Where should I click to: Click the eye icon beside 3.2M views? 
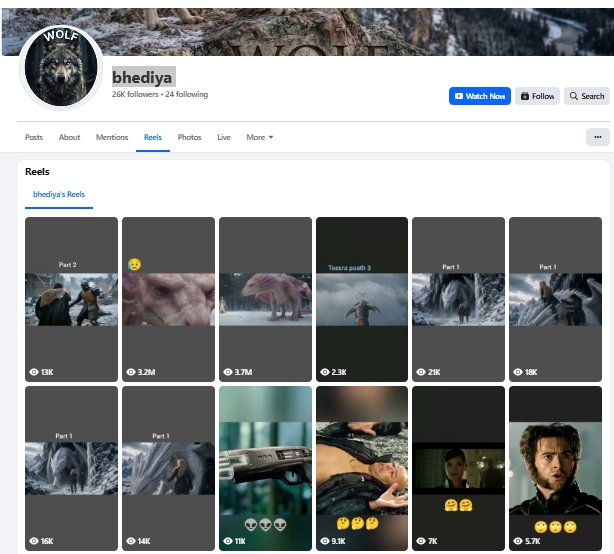click(131, 372)
